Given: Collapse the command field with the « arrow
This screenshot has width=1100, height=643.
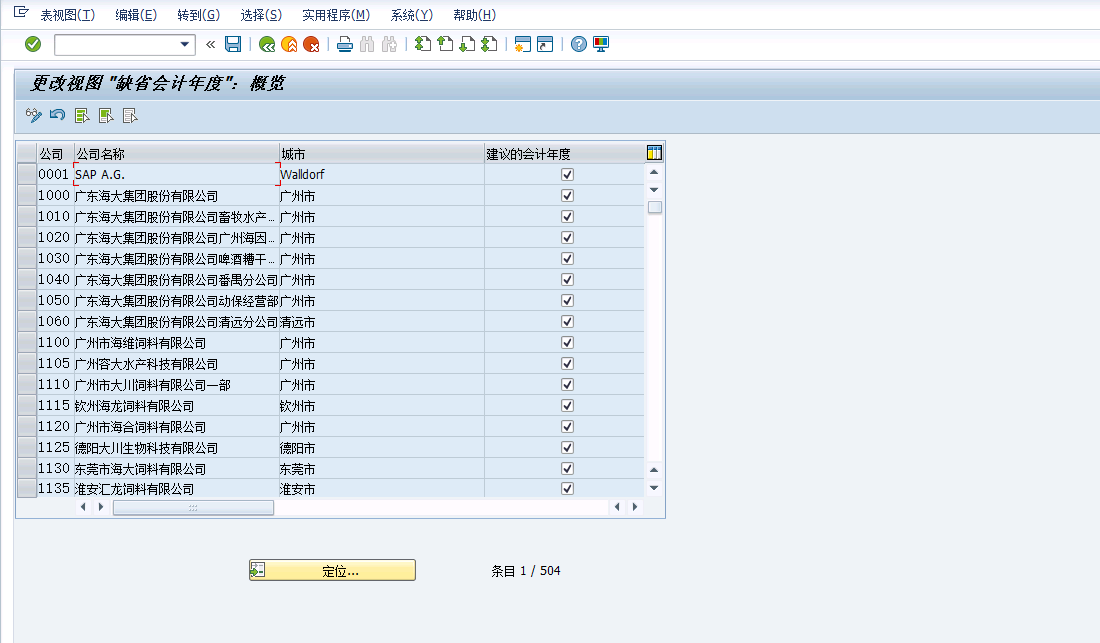Looking at the screenshot, I should (210, 45).
